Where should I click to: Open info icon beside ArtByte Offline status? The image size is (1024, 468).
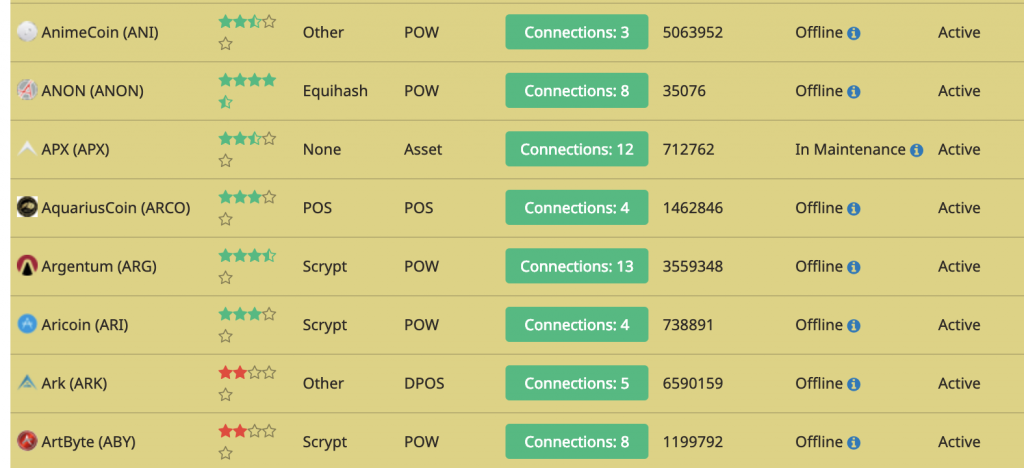pos(854,443)
